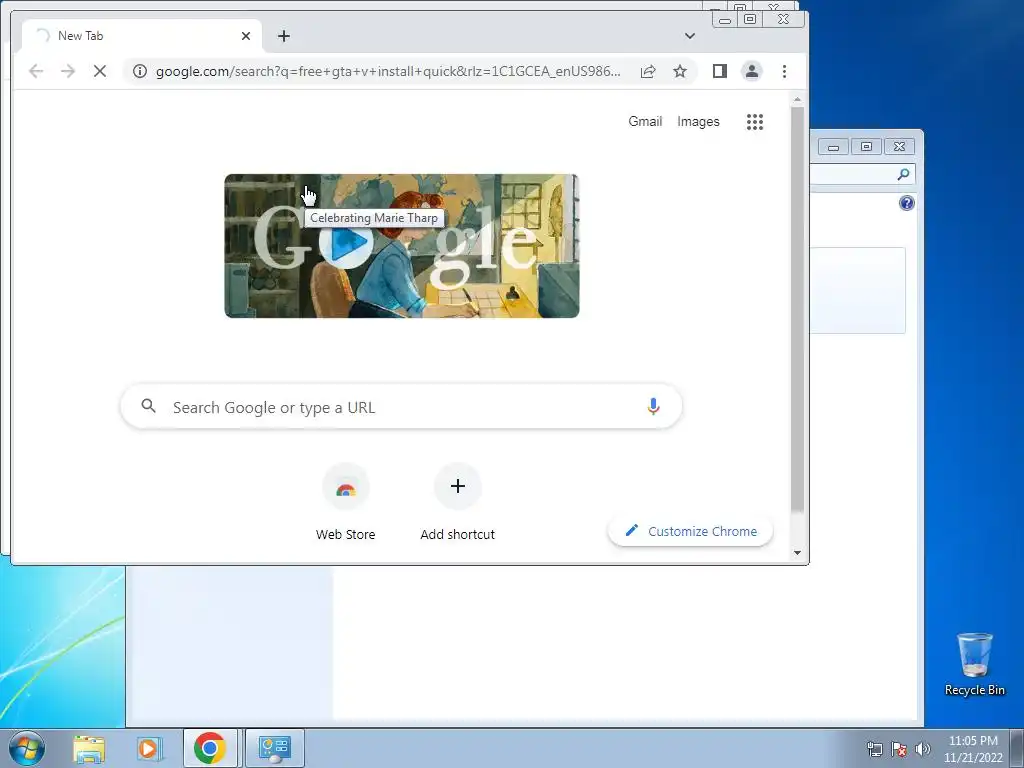Screen dimensions: 1024x768
Task: Open the Recycle Bin desktop icon
Action: point(974,664)
